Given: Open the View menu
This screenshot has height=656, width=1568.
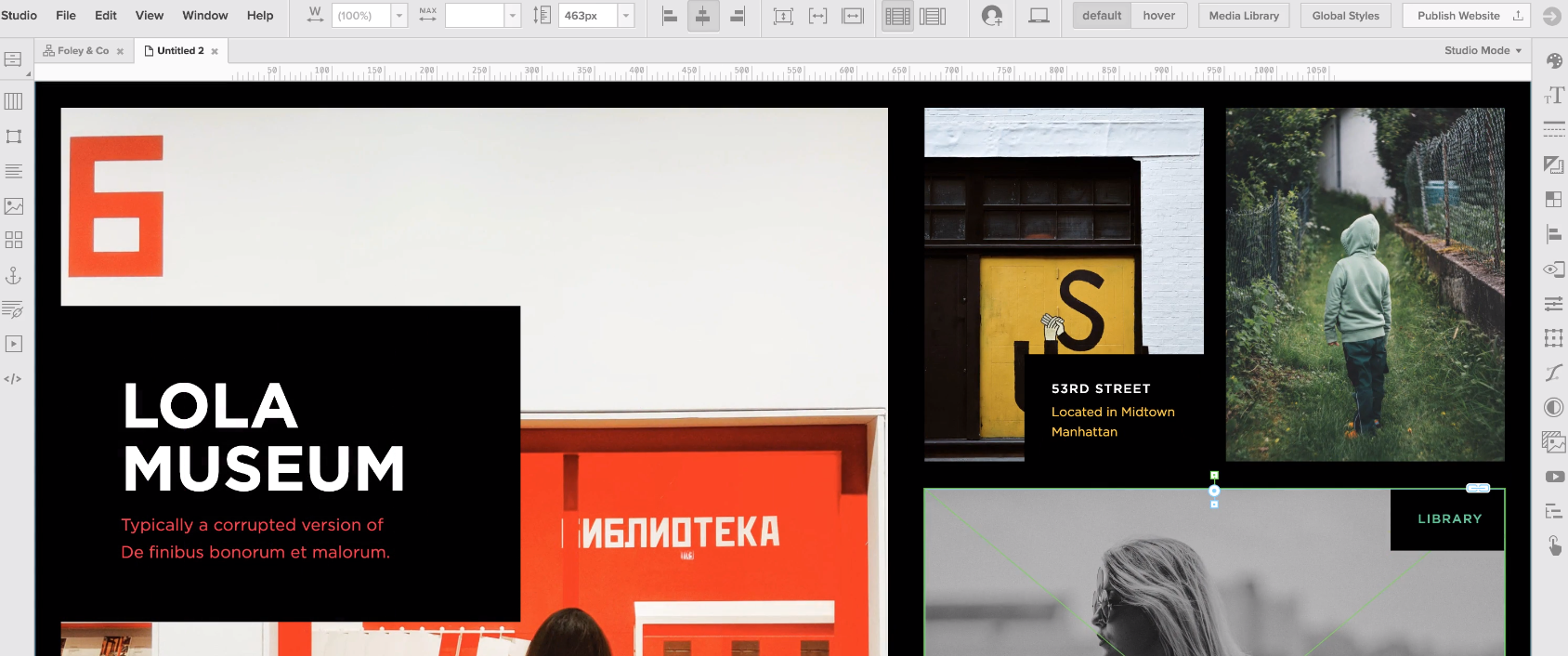Looking at the screenshot, I should (150, 16).
